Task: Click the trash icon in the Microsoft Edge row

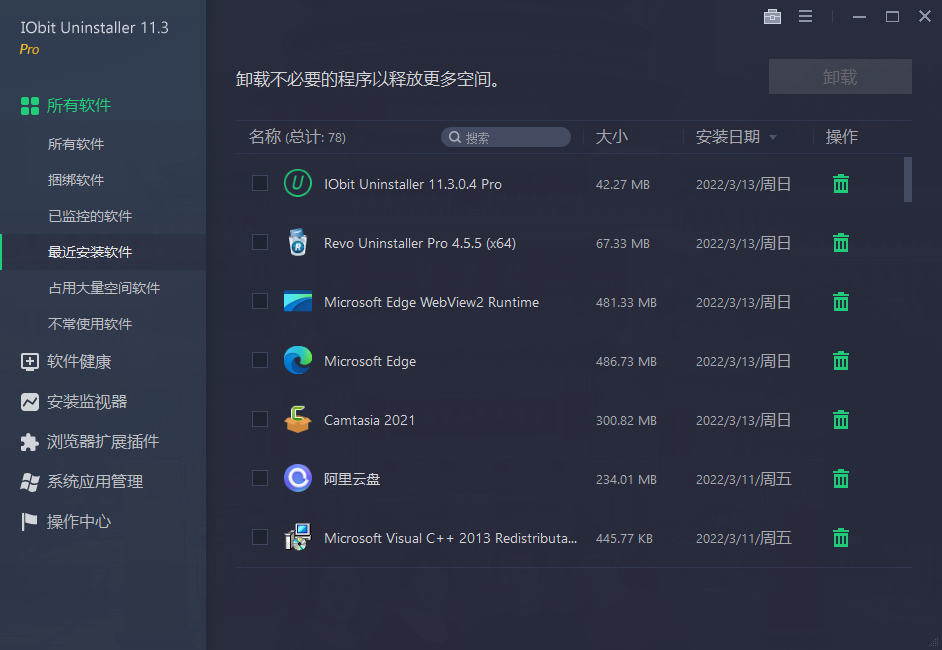Action: (840, 360)
